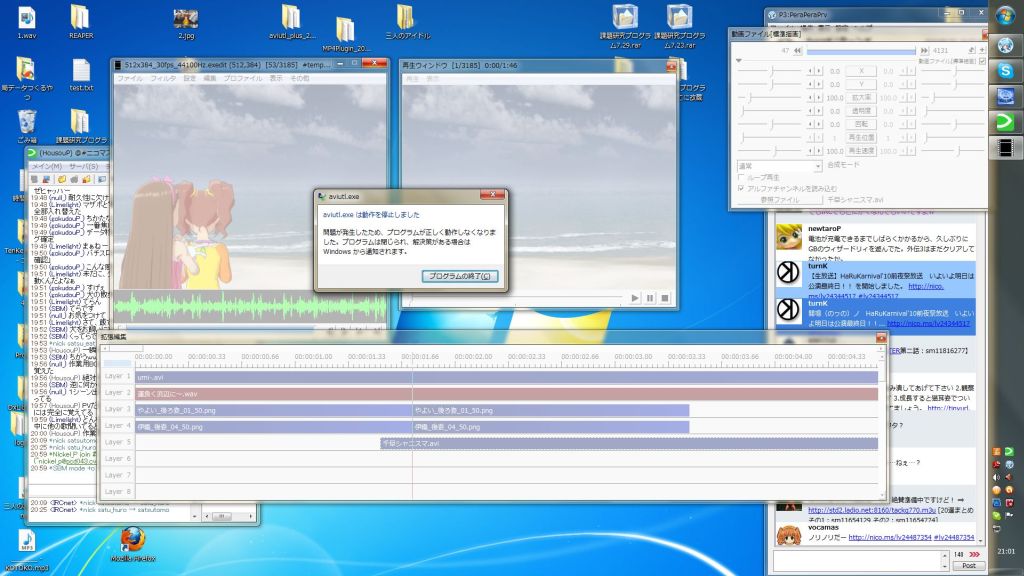Toggle Layer 6 visibility in timeline
1024x576 pixels.
[x=118, y=458]
